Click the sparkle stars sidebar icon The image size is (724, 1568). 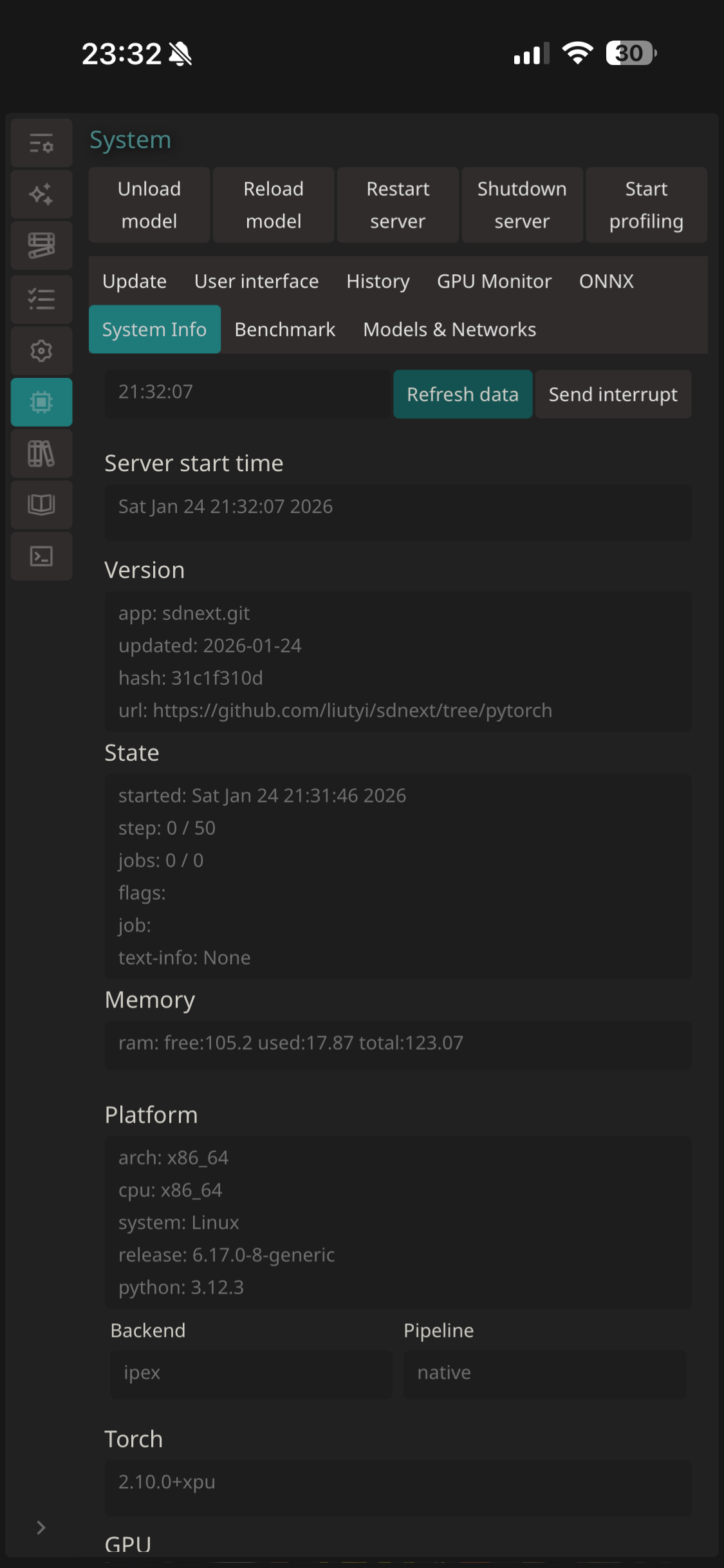coord(41,194)
